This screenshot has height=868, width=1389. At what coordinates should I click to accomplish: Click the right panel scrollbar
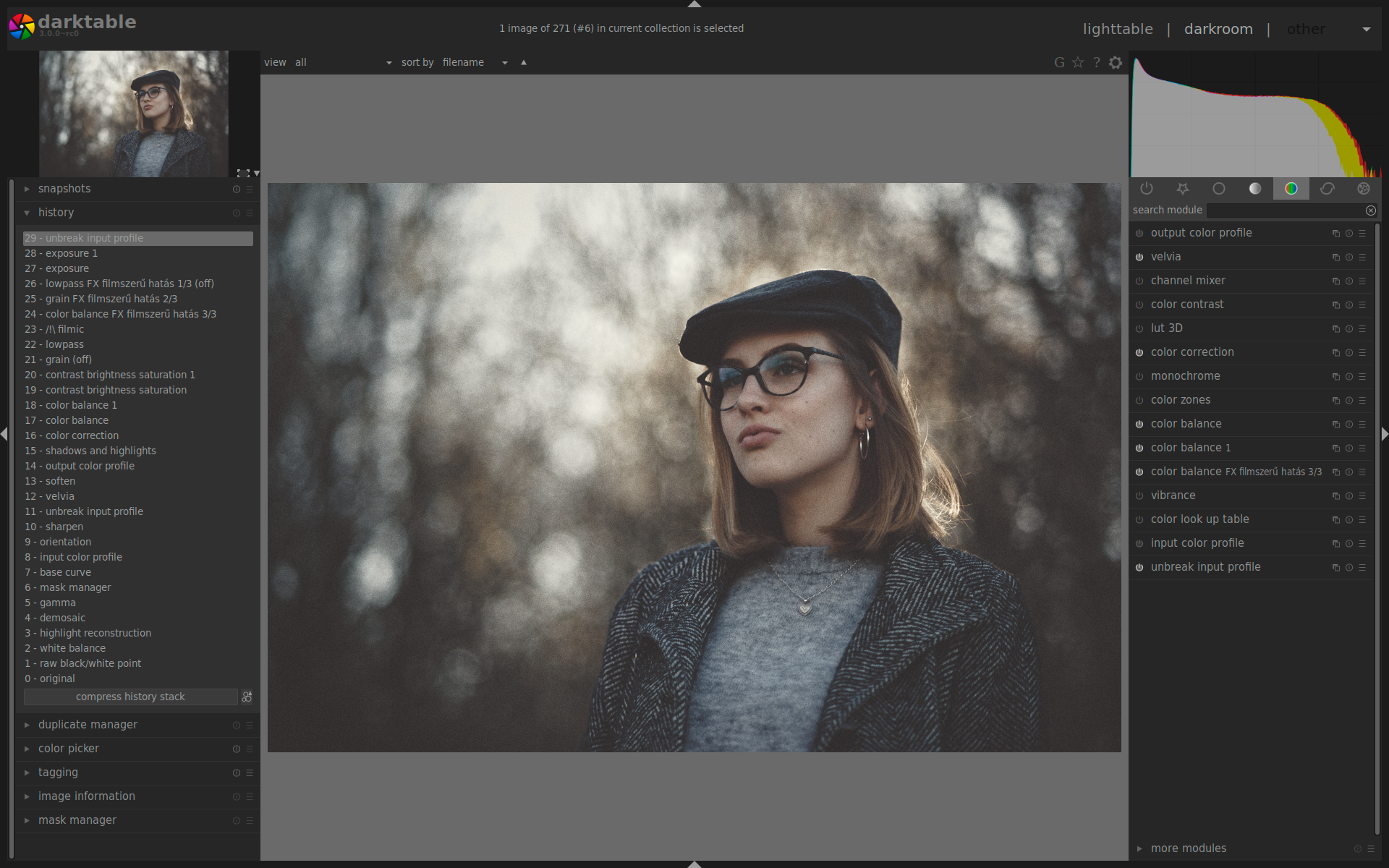click(x=1377, y=528)
